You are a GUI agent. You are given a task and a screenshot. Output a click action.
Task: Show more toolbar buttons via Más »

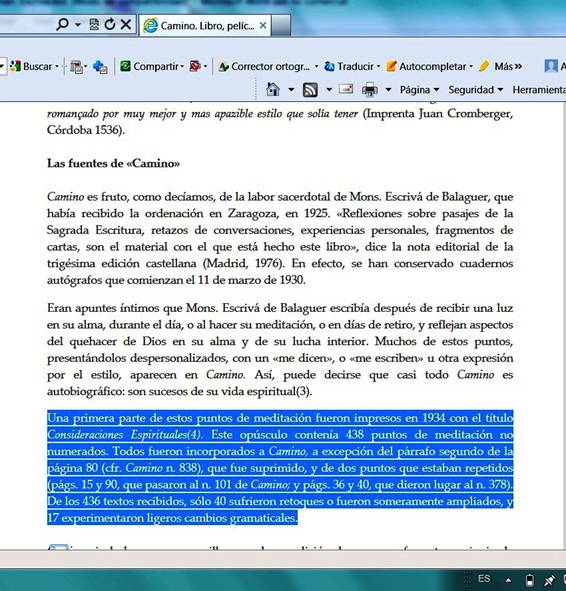tap(508, 66)
